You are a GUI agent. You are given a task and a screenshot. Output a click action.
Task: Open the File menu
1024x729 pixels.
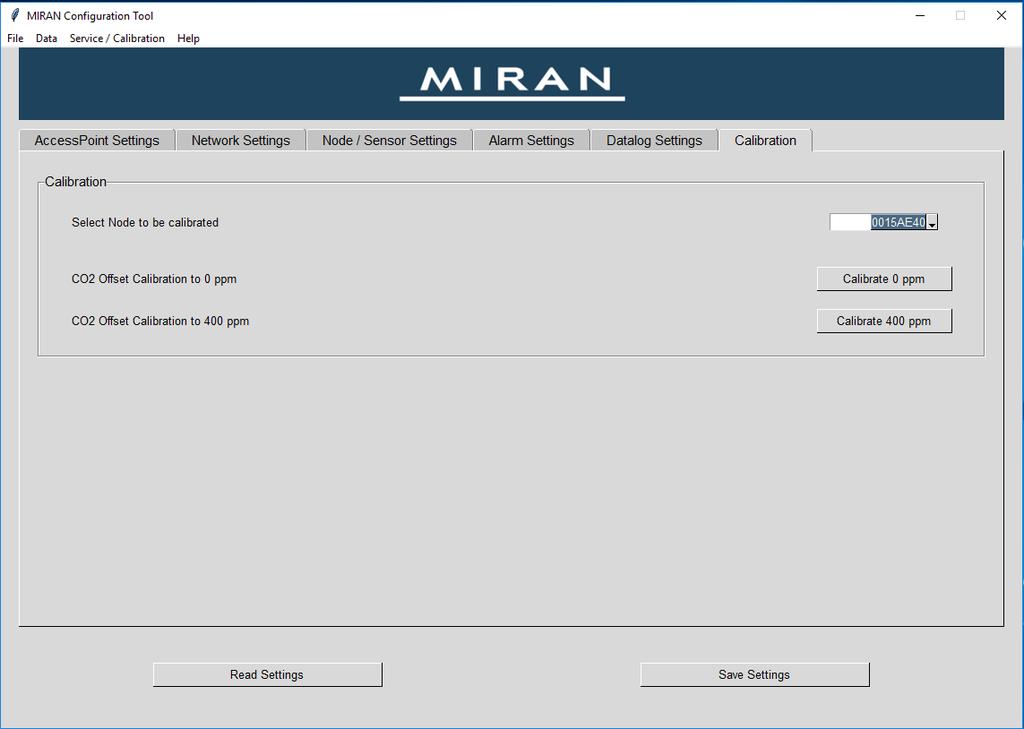click(x=15, y=39)
